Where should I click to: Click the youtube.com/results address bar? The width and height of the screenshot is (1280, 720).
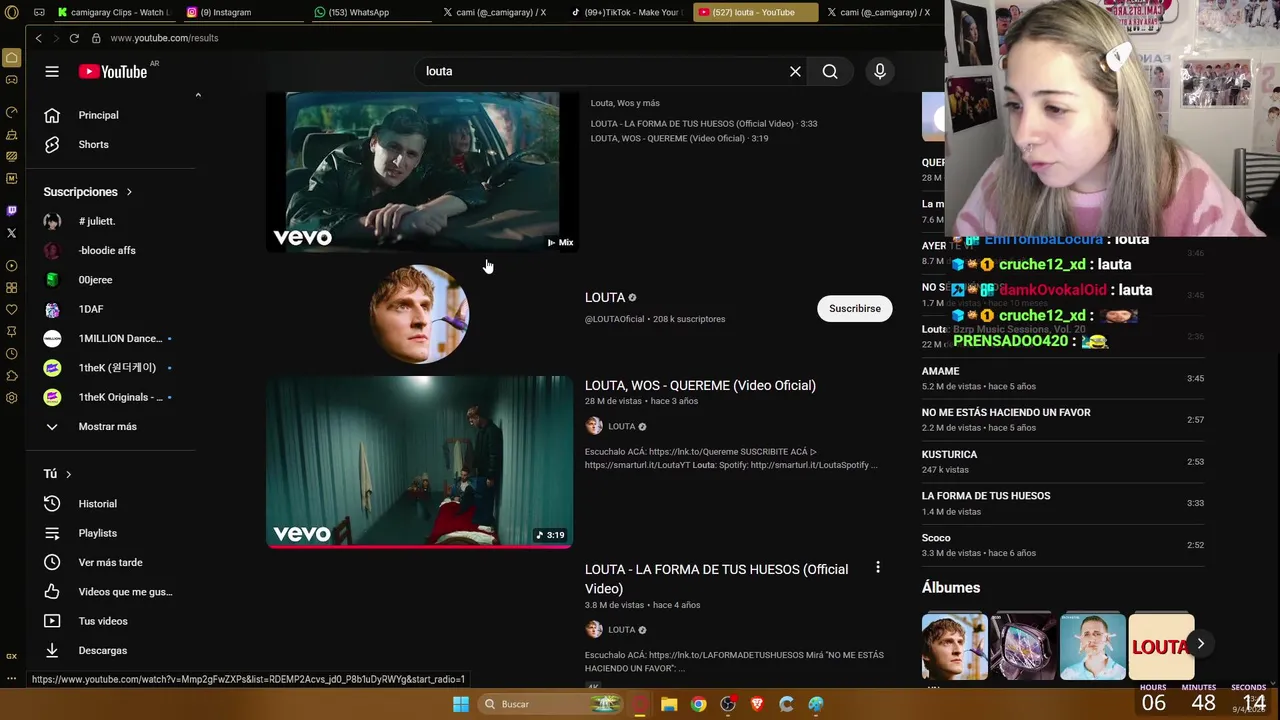(164, 38)
